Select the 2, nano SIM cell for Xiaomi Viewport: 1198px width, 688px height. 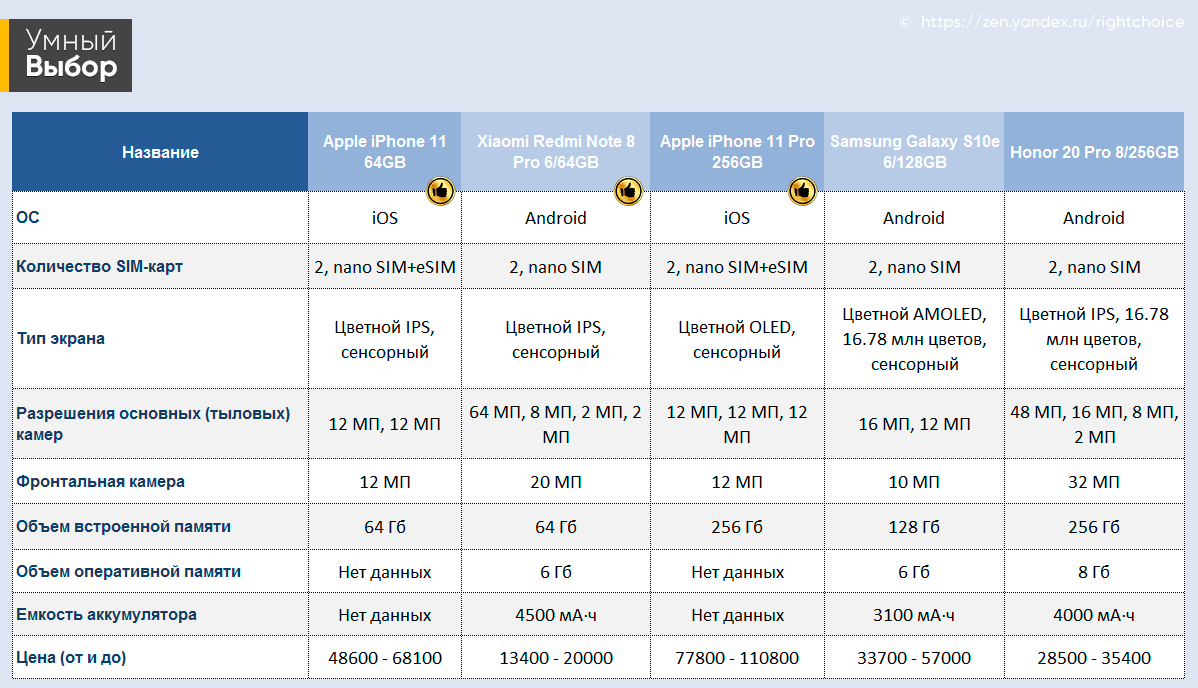(555, 267)
